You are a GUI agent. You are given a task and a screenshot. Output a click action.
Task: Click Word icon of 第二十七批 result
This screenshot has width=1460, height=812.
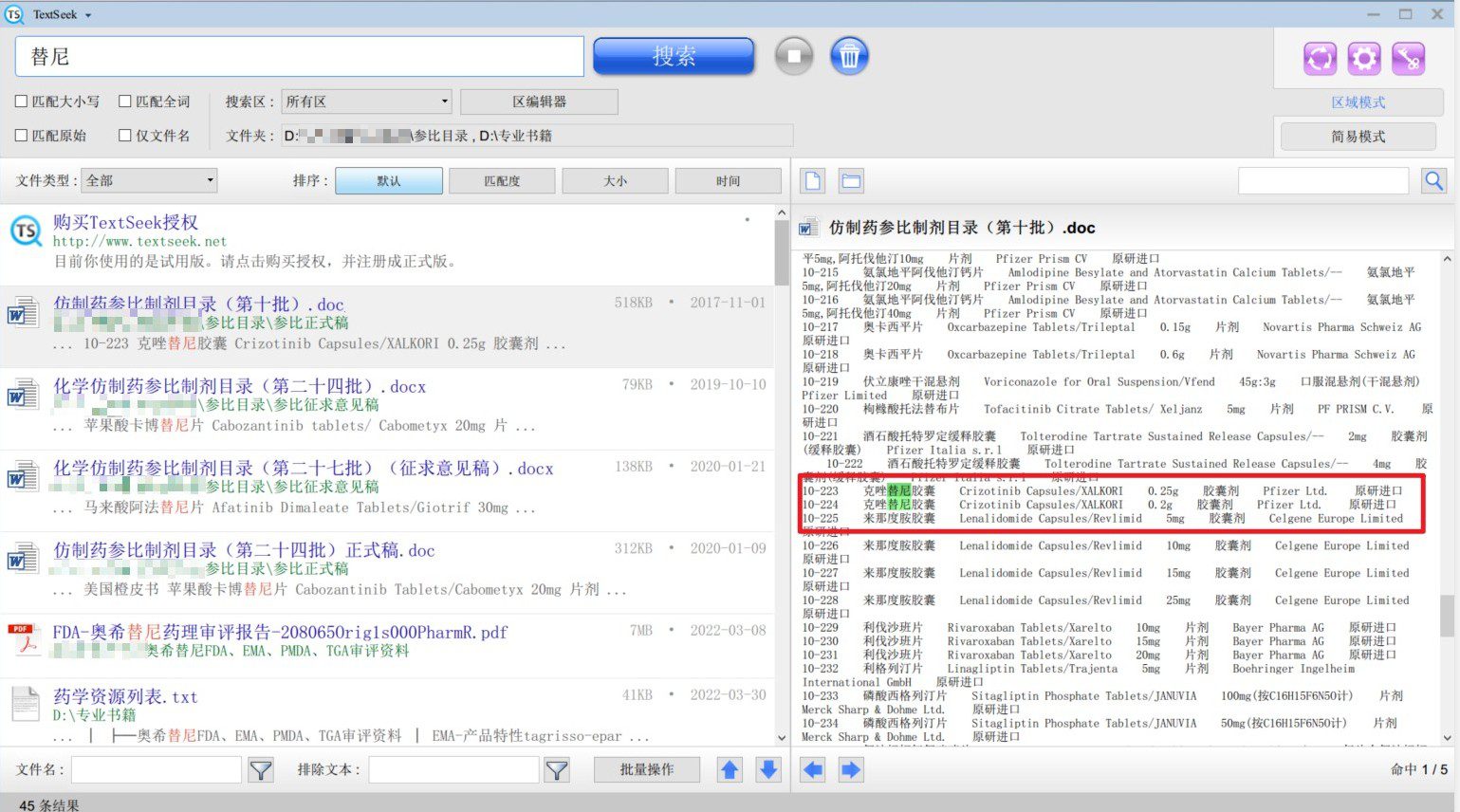click(x=24, y=476)
